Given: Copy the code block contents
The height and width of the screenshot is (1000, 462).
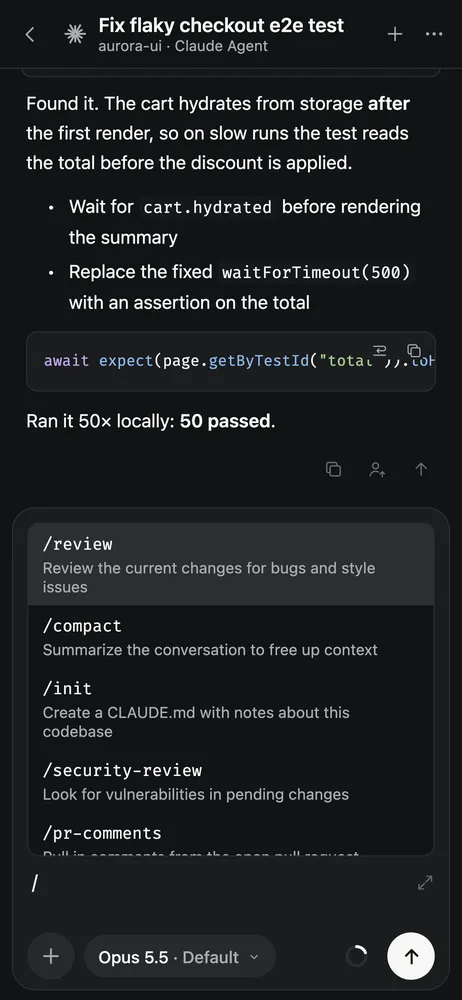Looking at the screenshot, I should [x=414, y=350].
